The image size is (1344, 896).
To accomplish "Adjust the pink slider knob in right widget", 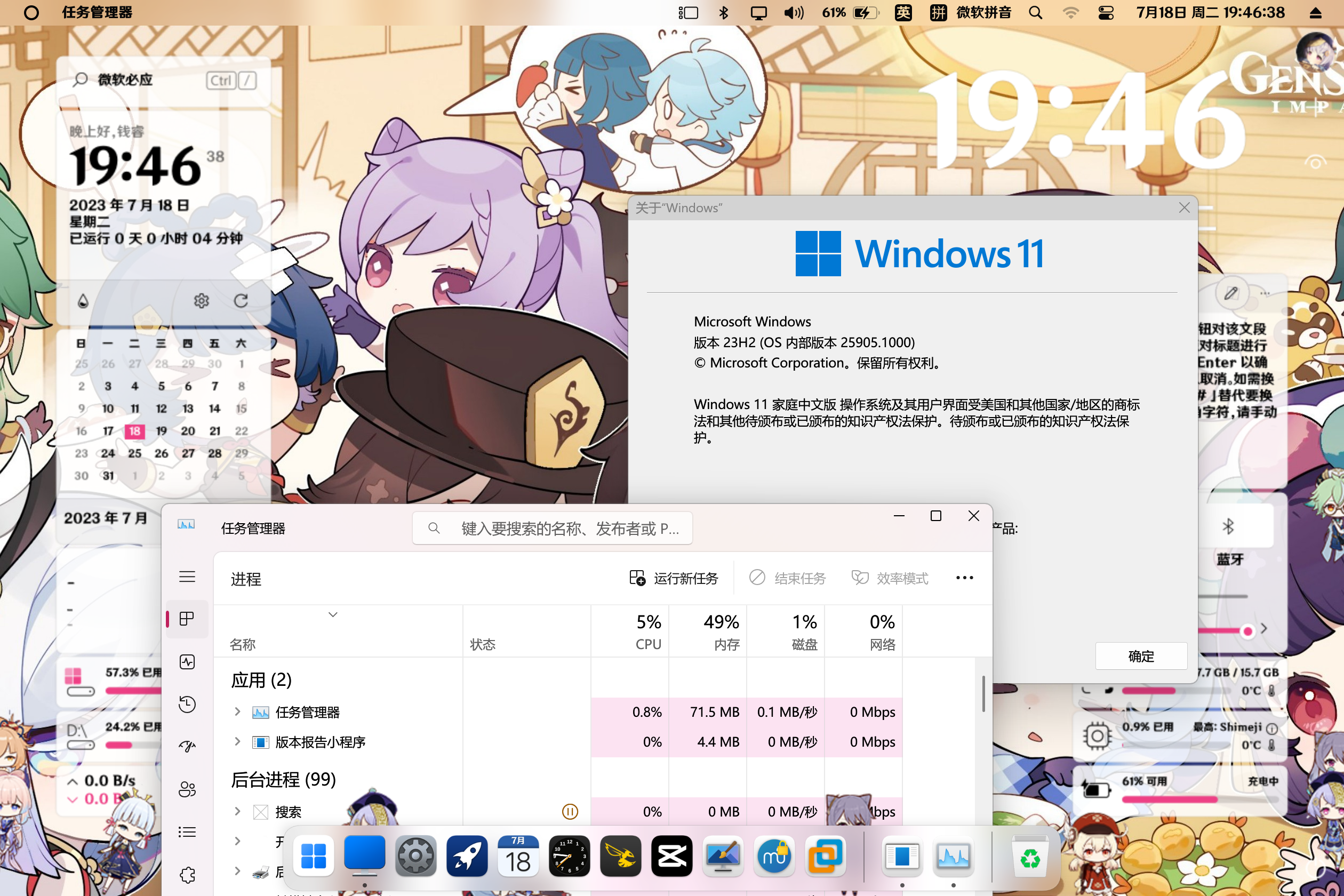I will (x=1248, y=631).
